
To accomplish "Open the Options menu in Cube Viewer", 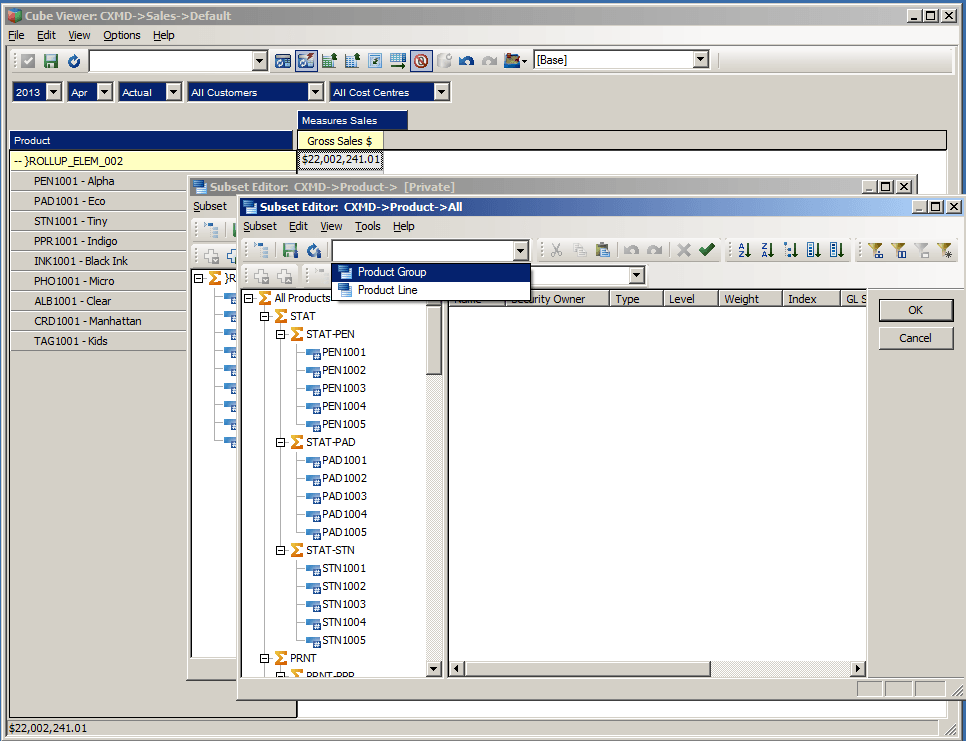I will [121, 35].
